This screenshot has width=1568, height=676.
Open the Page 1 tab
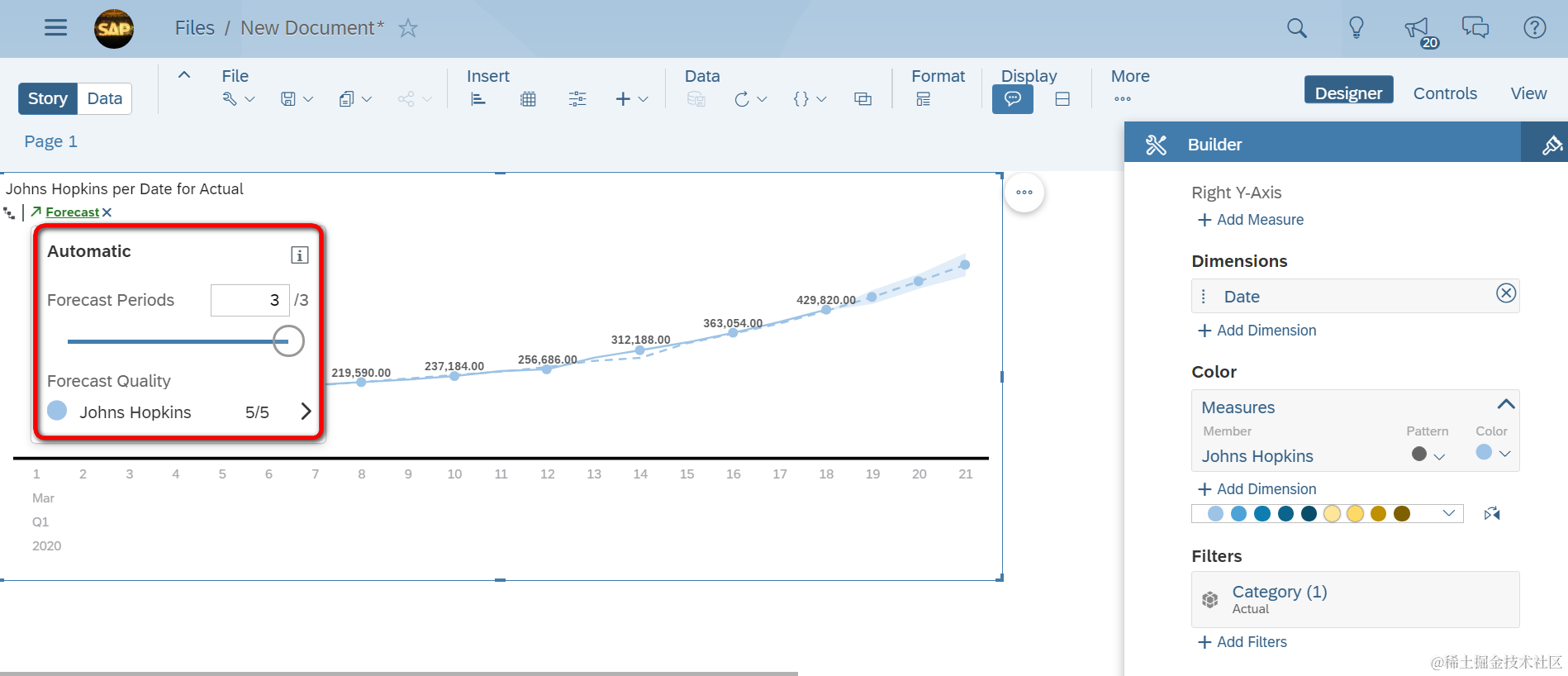coord(50,141)
